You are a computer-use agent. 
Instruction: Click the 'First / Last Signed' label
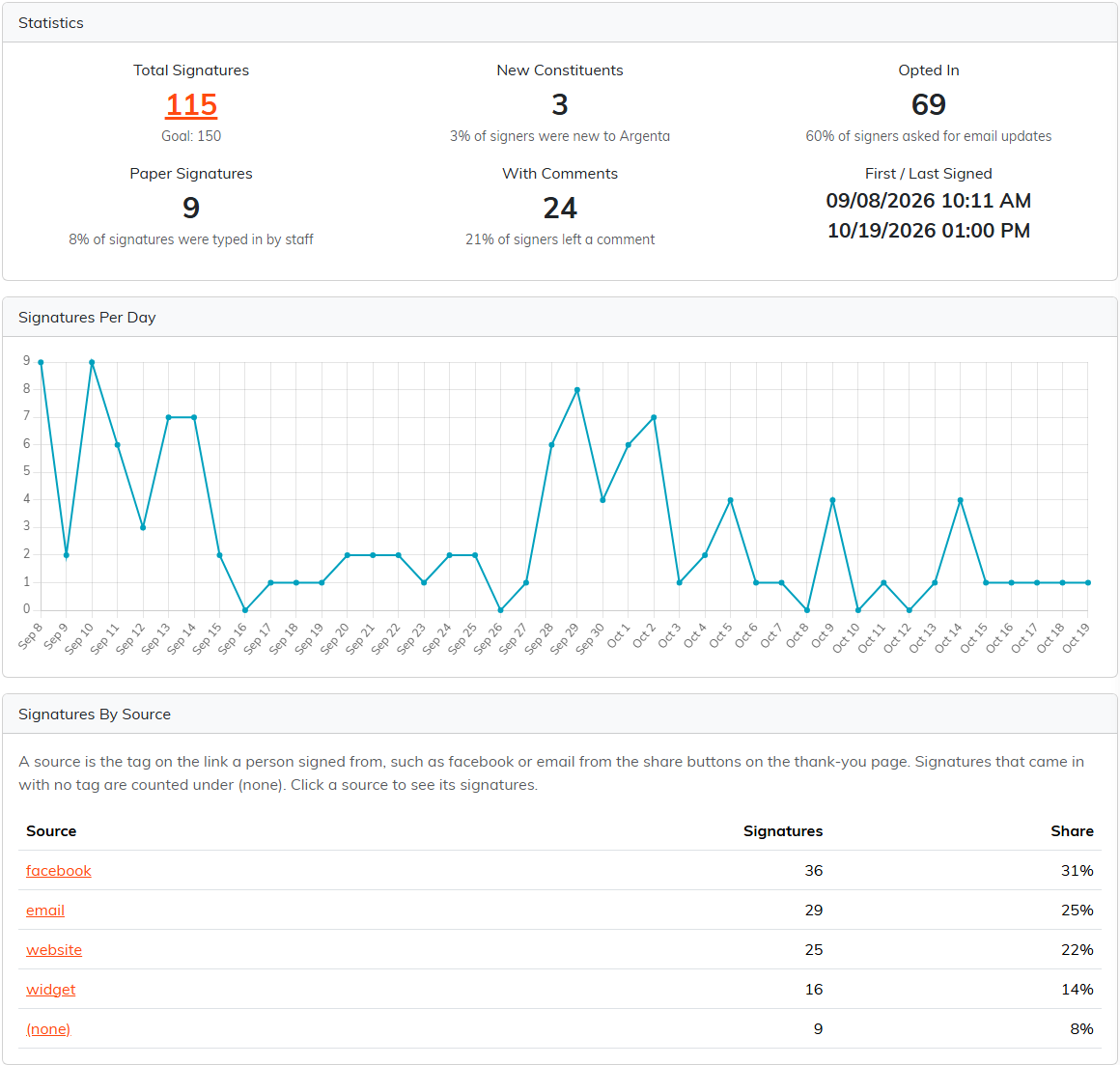929,174
